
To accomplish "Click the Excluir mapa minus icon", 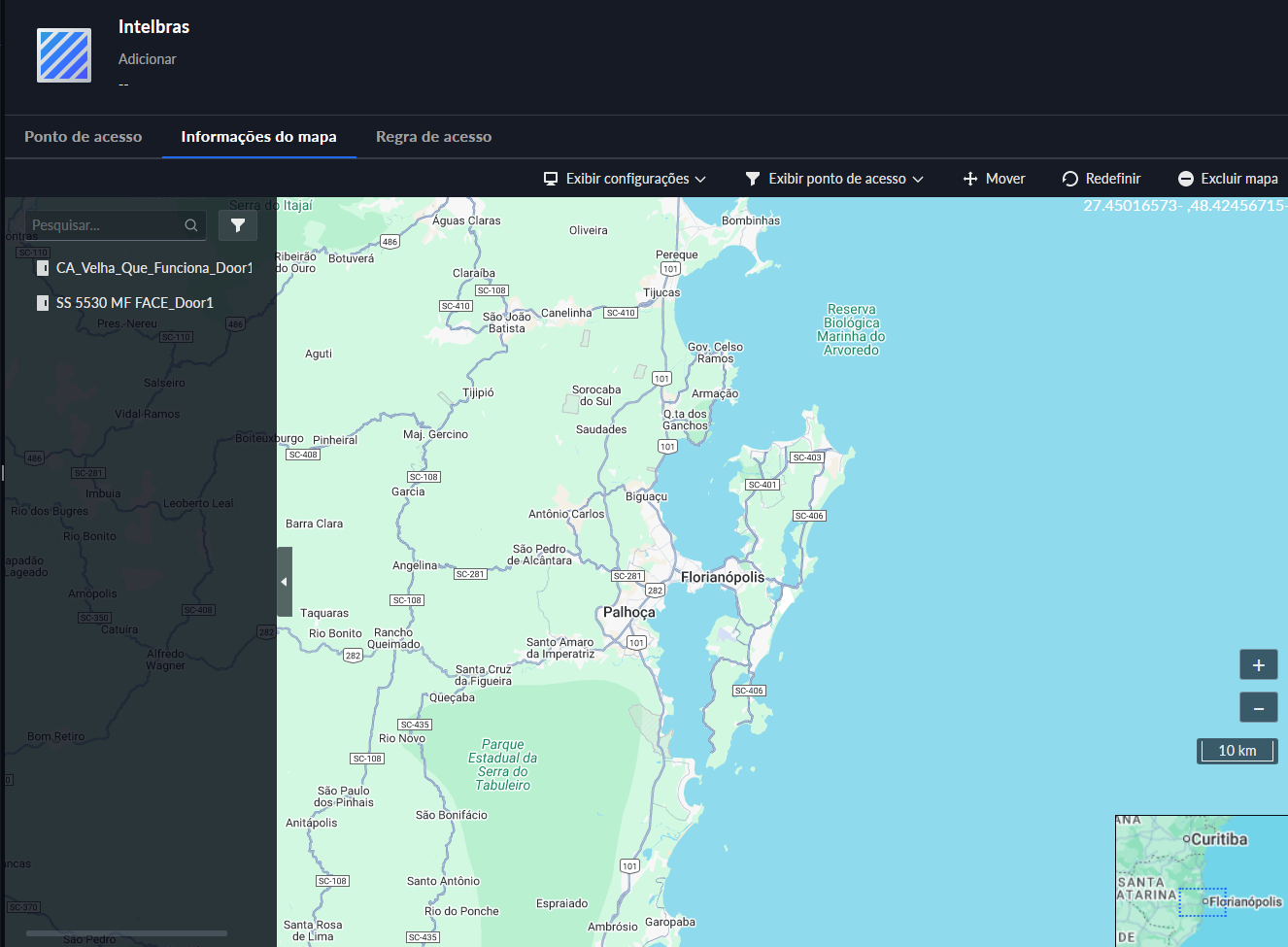I will click(x=1185, y=179).
